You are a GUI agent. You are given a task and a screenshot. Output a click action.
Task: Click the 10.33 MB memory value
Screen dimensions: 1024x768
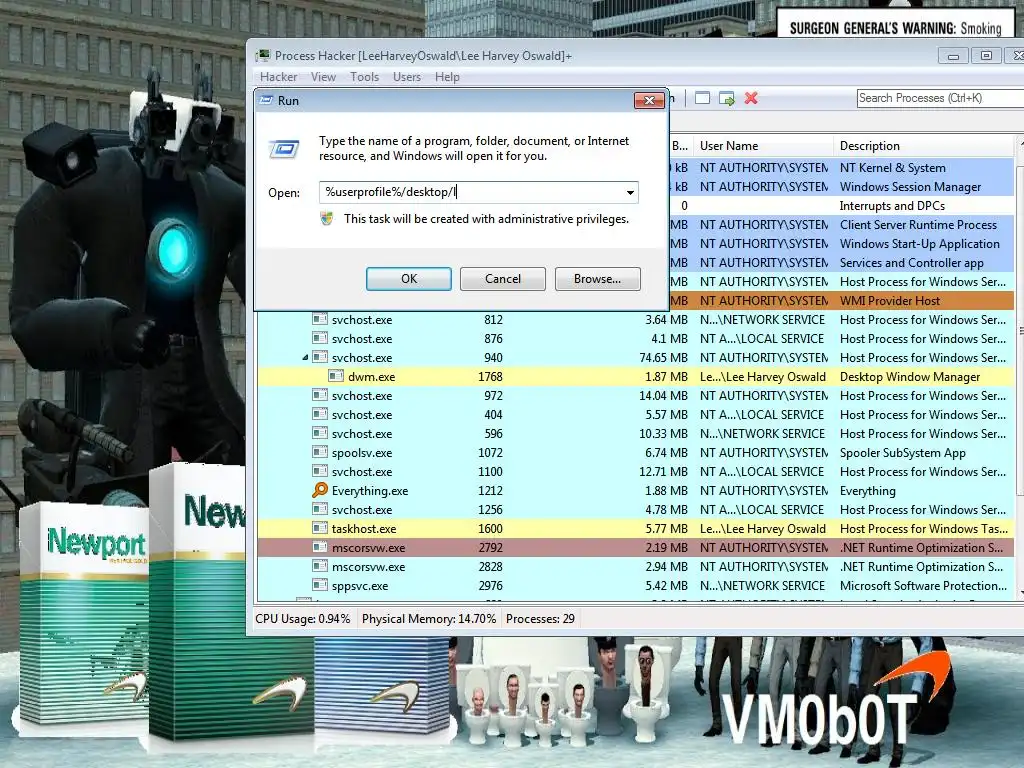[664, 433]
